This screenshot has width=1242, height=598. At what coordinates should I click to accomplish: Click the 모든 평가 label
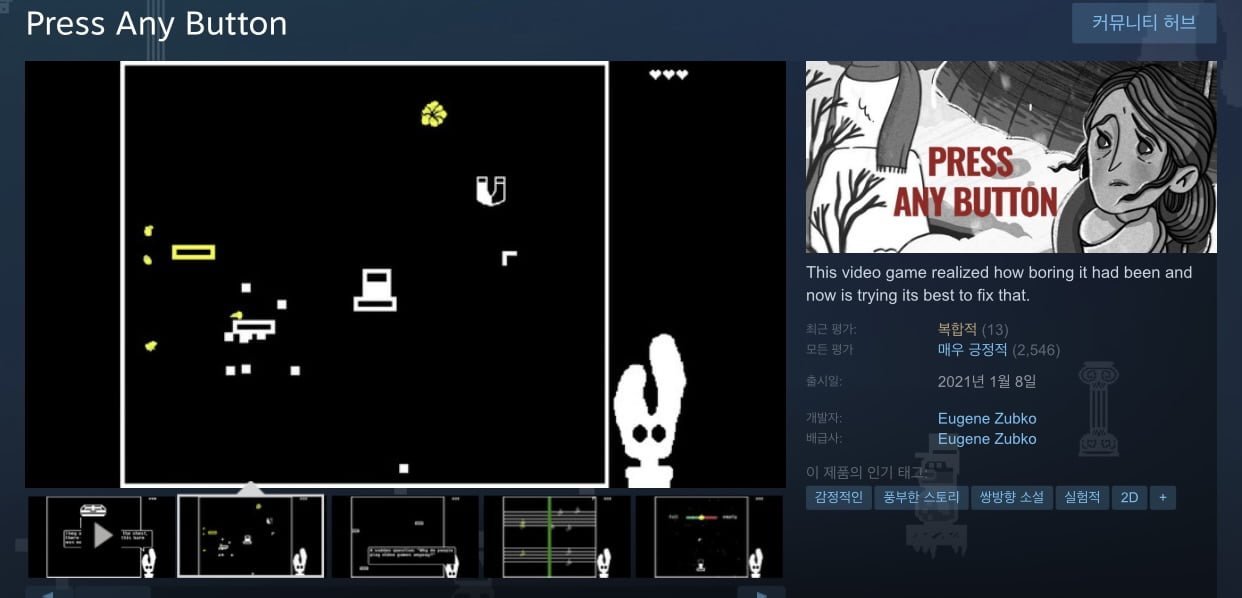click(x=829, y=350)
